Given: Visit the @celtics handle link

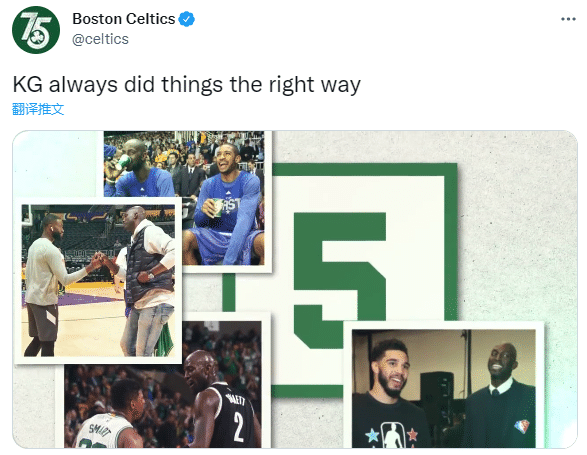Looking at the screenshot, I should 100,39.
